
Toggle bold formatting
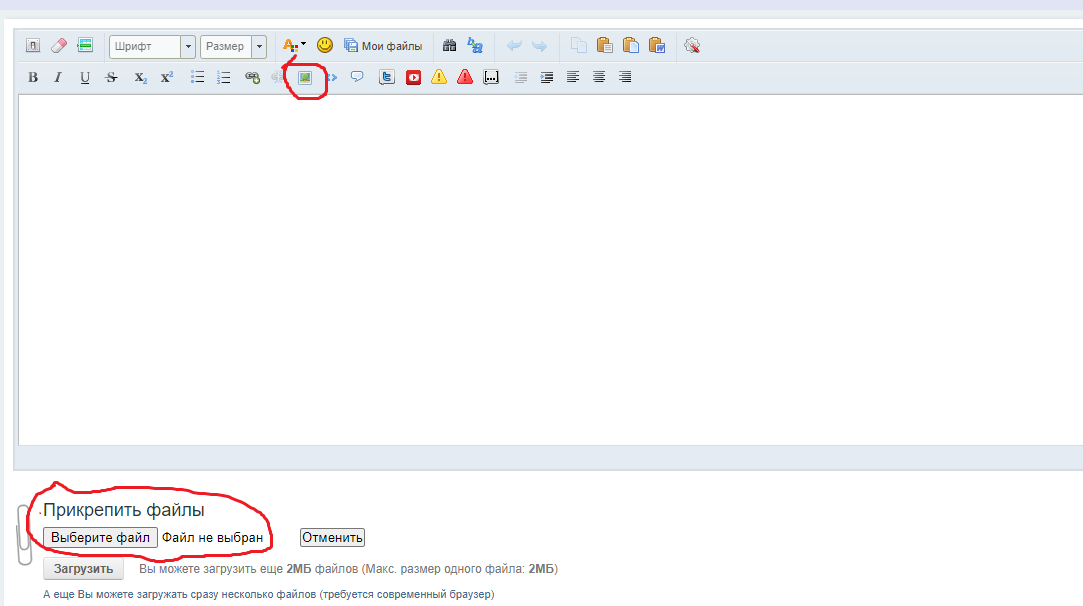click(33, 77)
